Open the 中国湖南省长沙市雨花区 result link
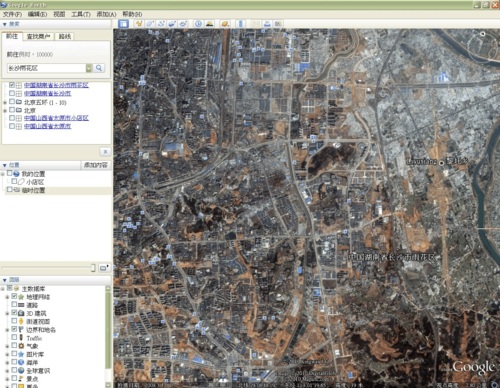The height and width of the screenshot is (388, 500). pyautogui.click(x=56, y=85)
